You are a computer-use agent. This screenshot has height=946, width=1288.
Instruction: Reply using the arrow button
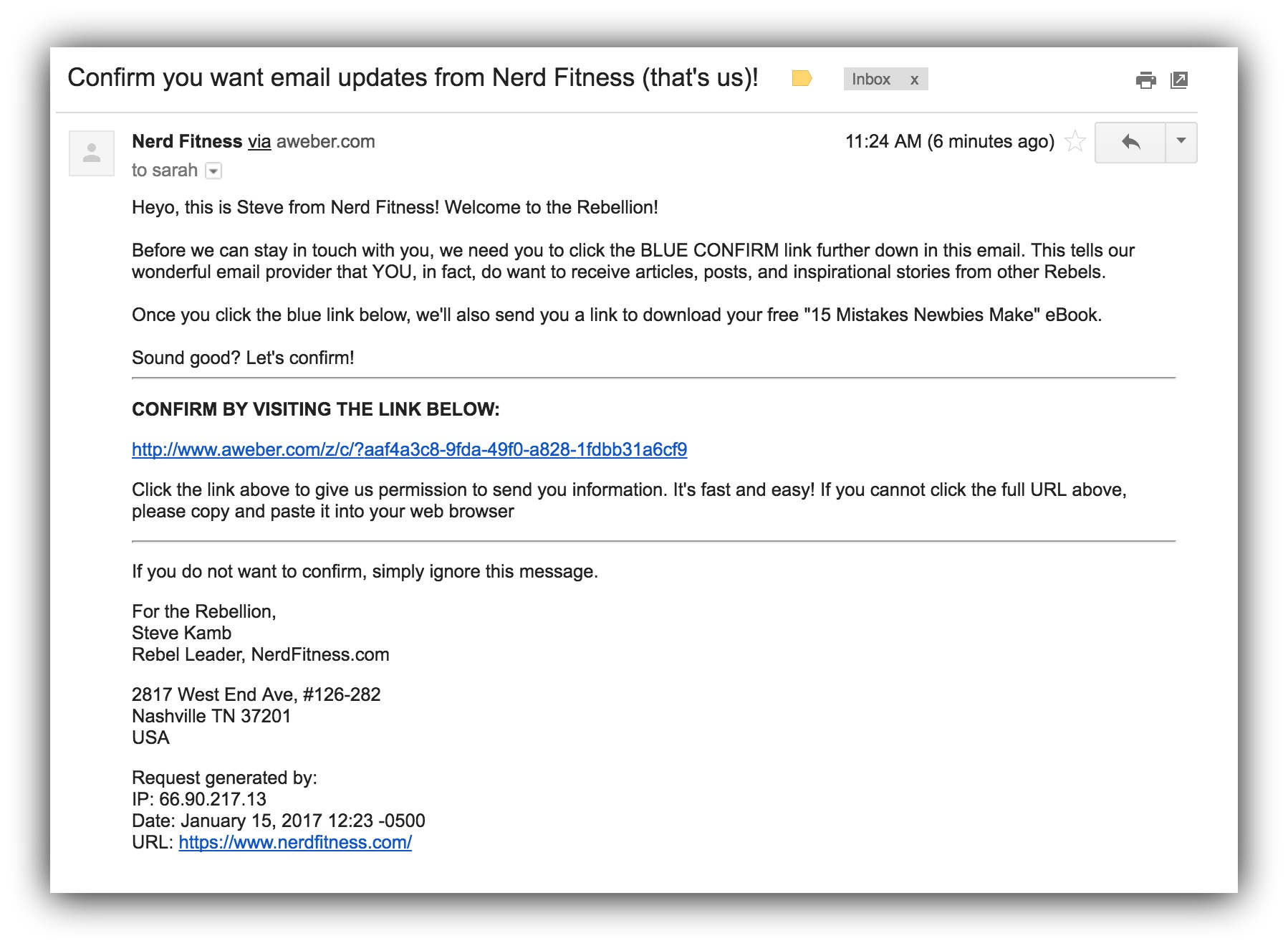[x=1130, y=143]
